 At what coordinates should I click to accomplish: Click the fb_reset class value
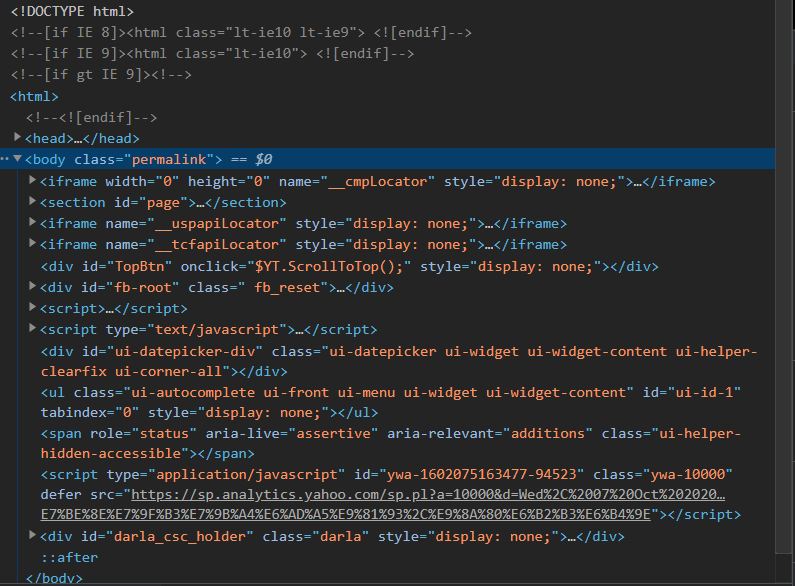[x=287, y=288]
